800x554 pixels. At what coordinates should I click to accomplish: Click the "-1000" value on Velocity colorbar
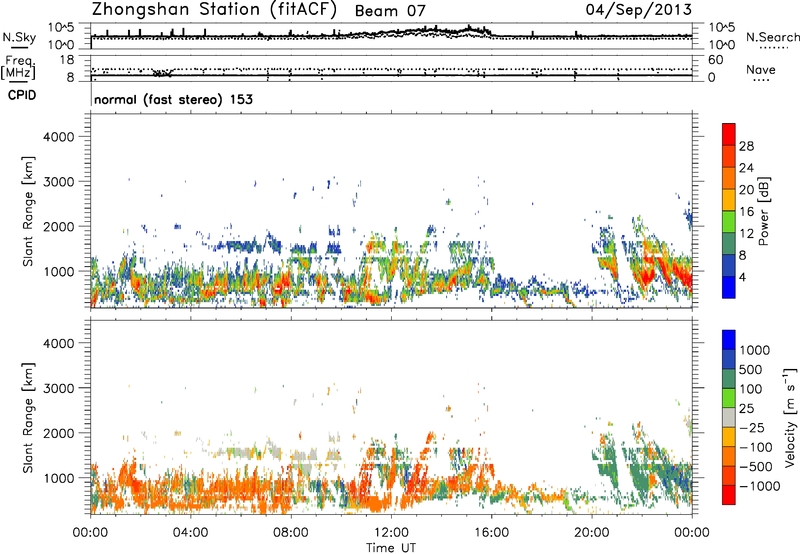click(759, 486)
